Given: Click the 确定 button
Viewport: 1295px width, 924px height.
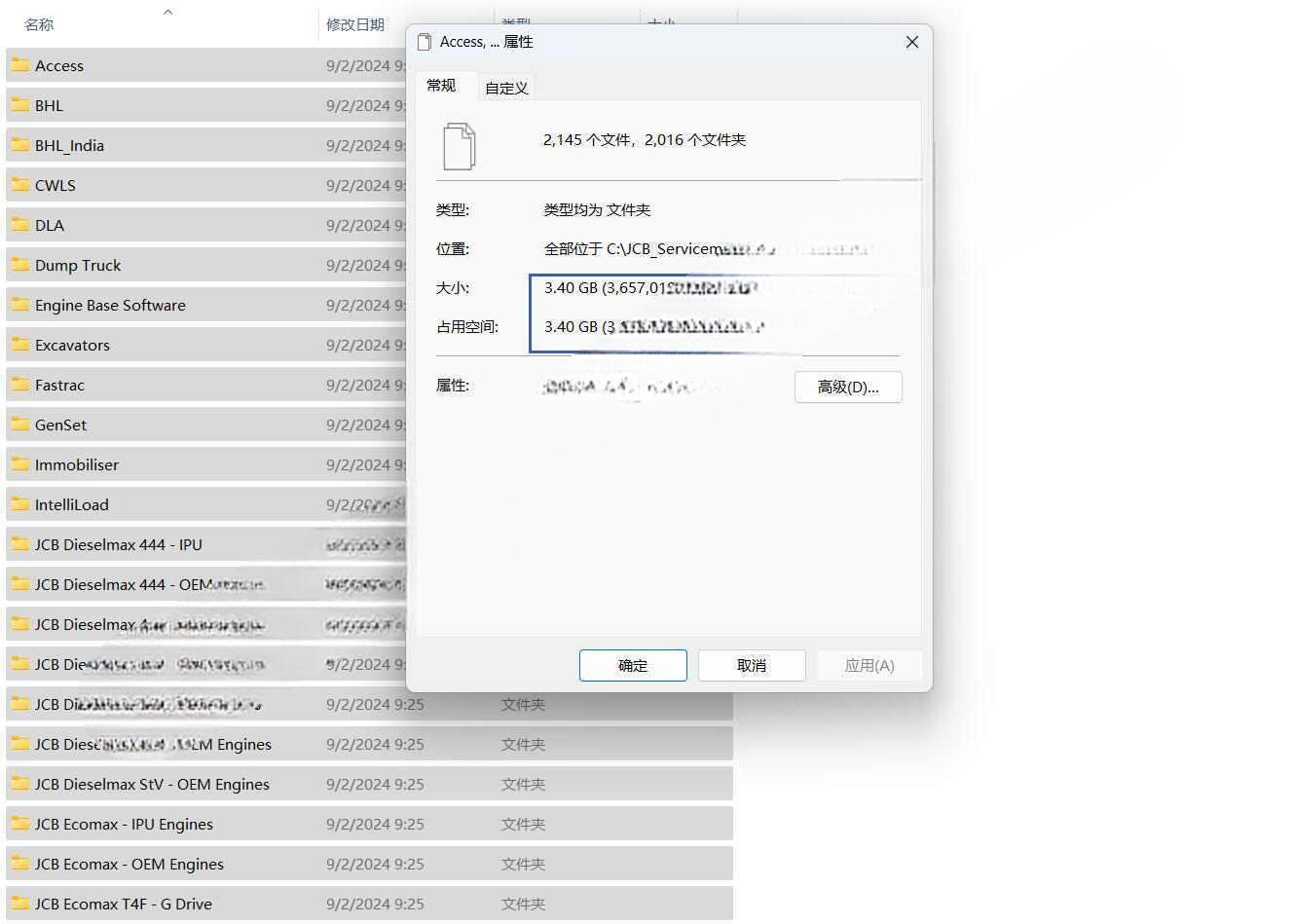Looking at the screenshot, I should 632,665.
